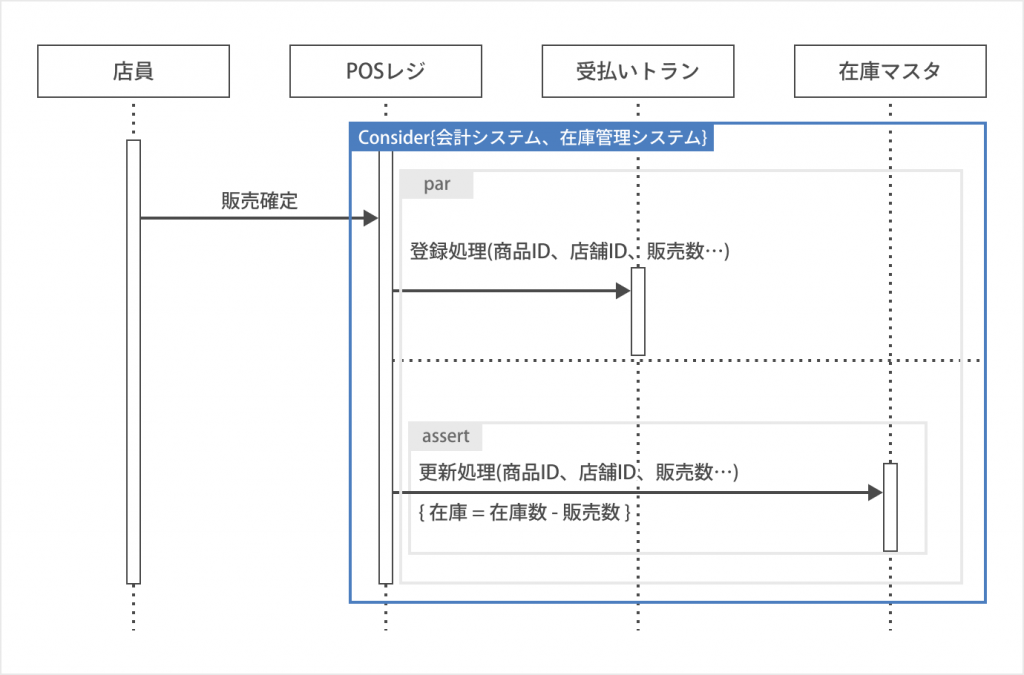Click the 登録処理 arrowhead at 受払いトラン
Screen dimensions: 1024x675
click(x=622, y=291)
